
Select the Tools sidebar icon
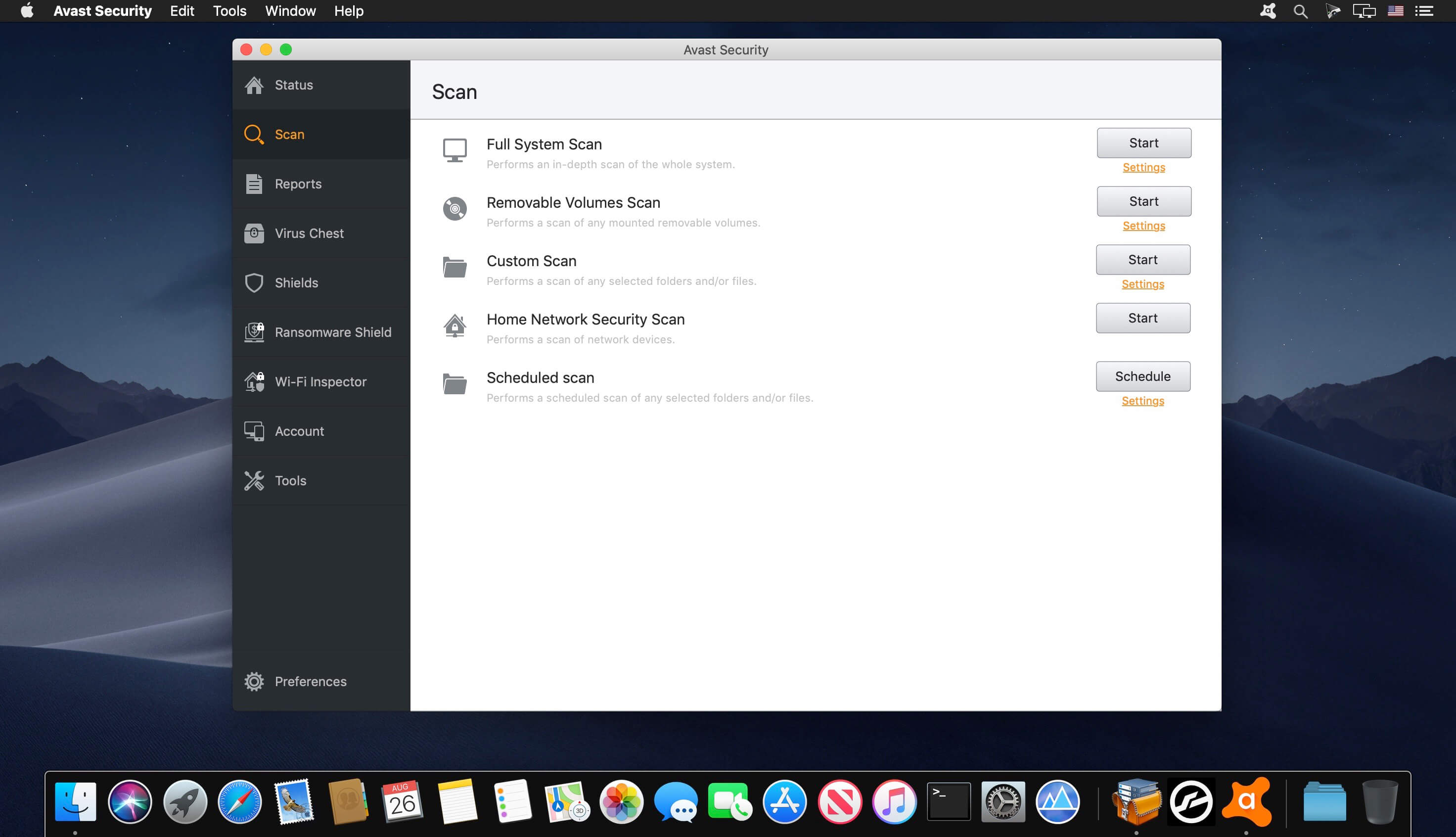pyautogui.click(x=255, y=480)
